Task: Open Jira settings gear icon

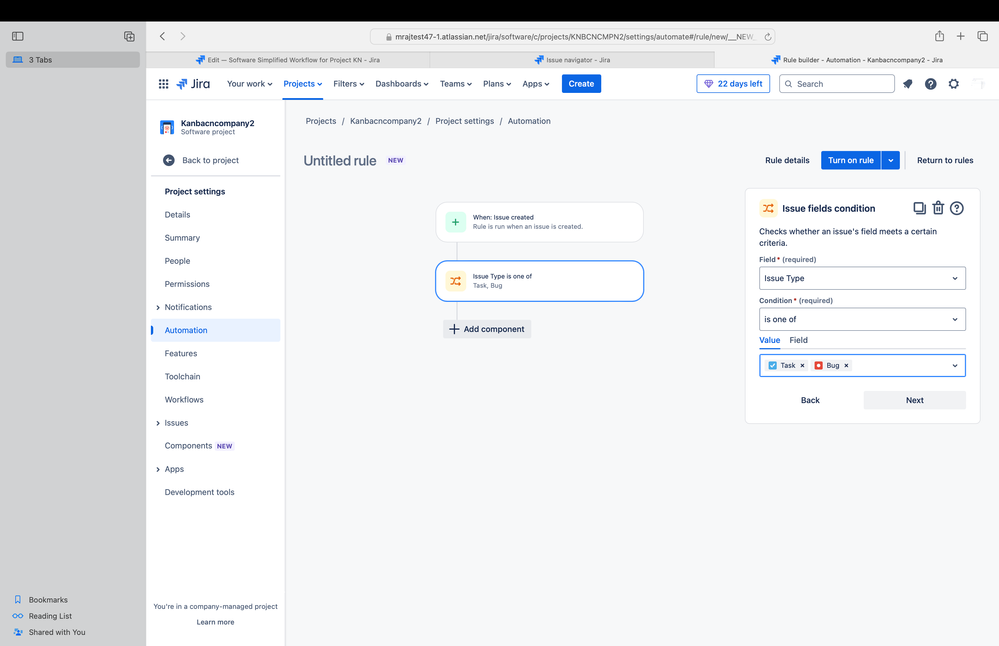Action: click(x=954, y=83)
